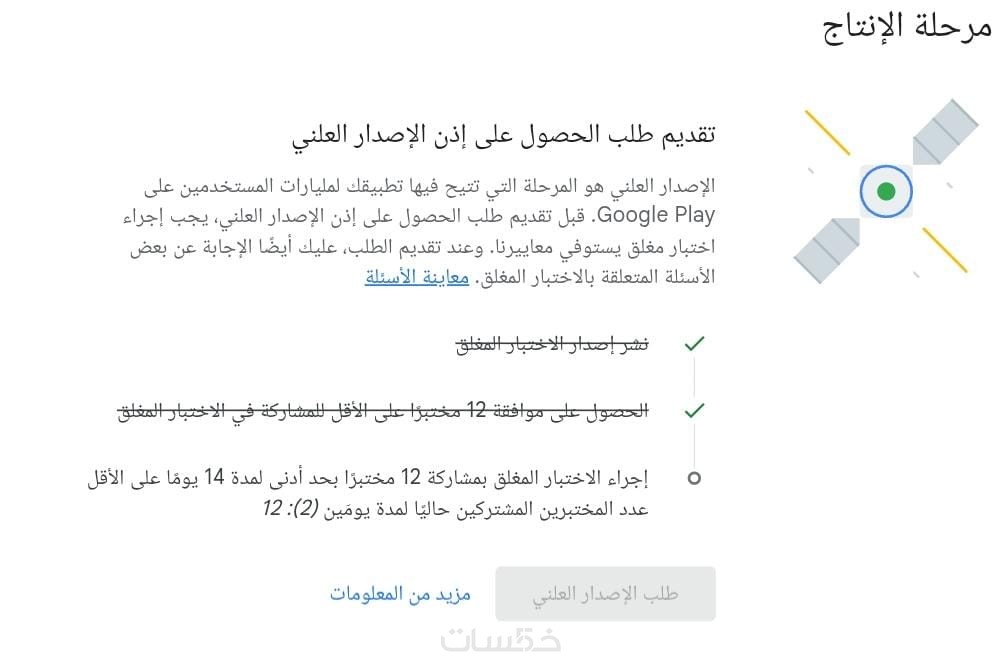This screenshot has height=665, width=1002.
Task: Click the مرحلة الإنتاج page title
Action: coord(907,27)
